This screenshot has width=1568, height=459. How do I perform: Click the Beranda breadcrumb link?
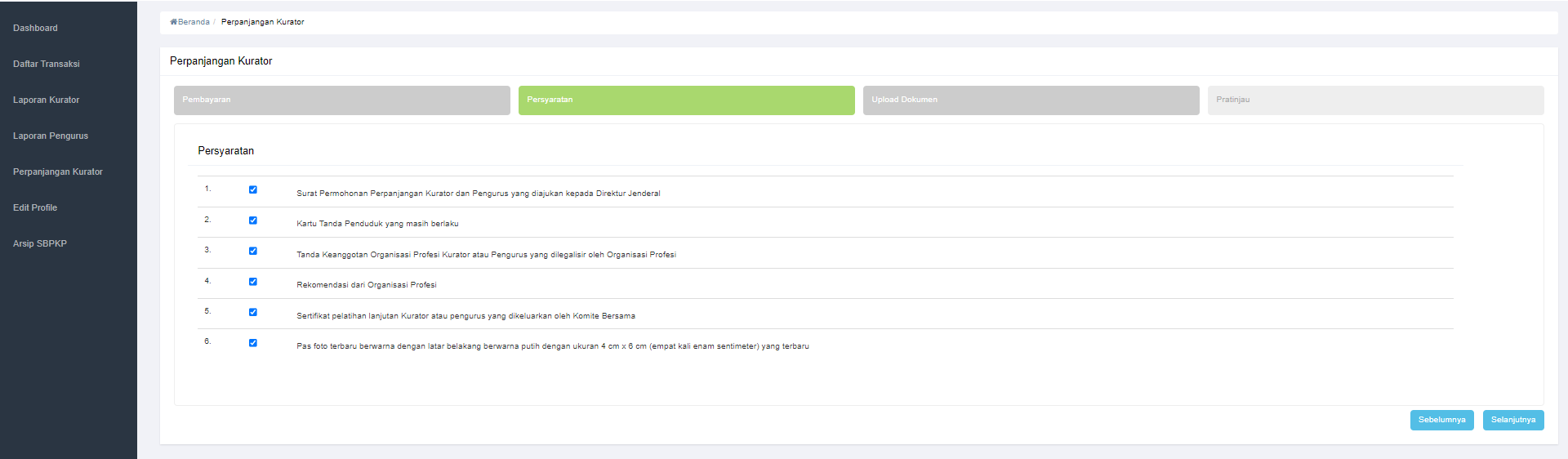click(x=194, y=22)
